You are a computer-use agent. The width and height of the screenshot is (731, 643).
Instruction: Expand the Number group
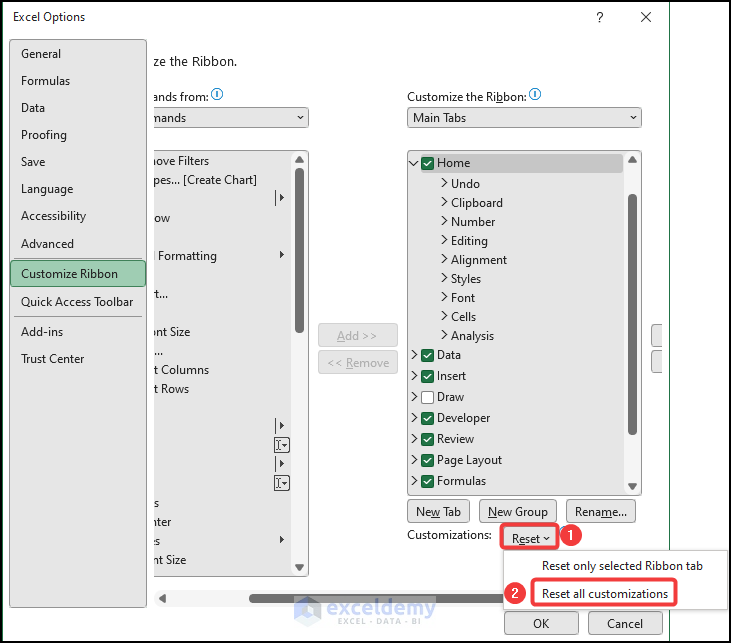click(444, 221)
